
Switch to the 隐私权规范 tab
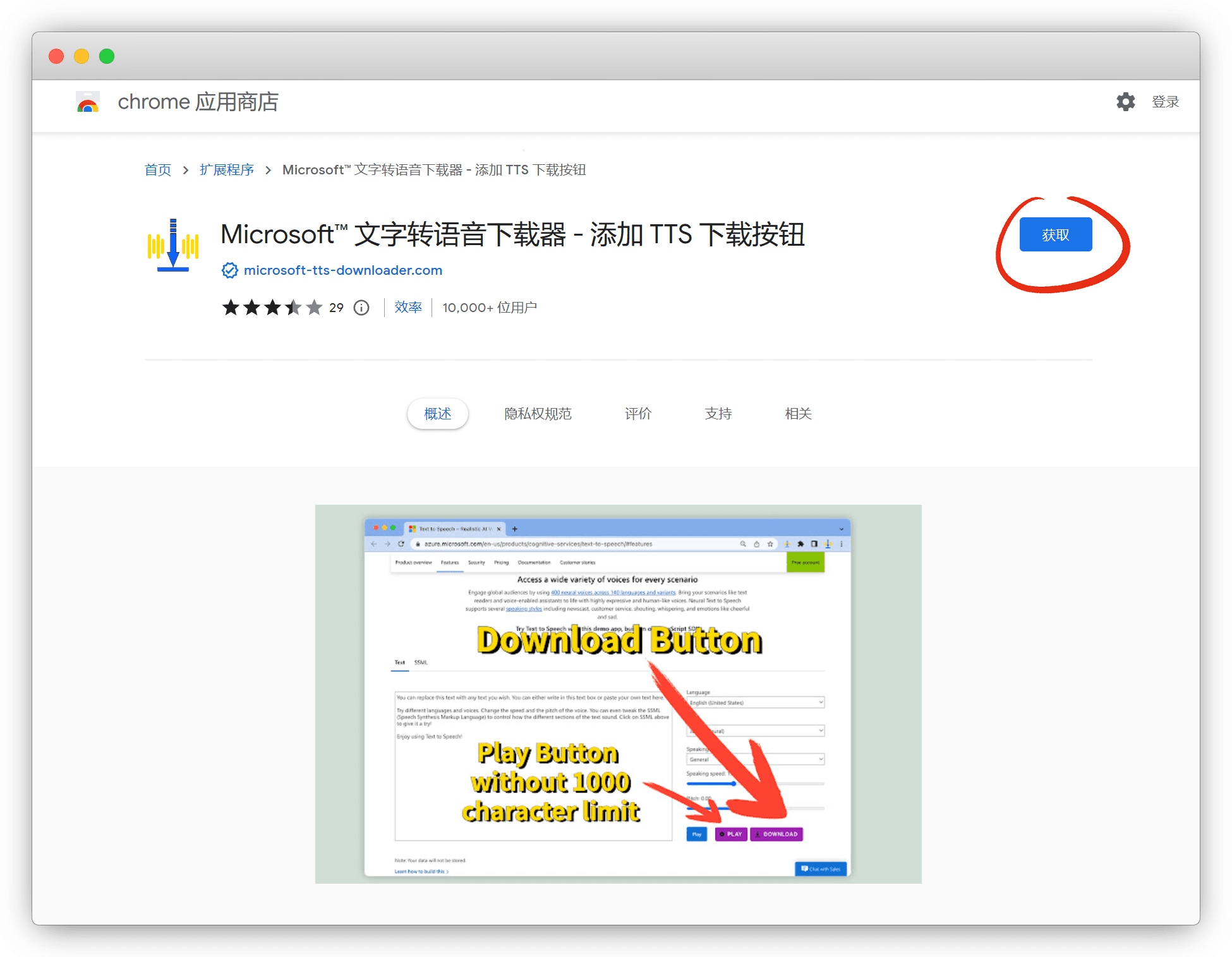(538, 414)
